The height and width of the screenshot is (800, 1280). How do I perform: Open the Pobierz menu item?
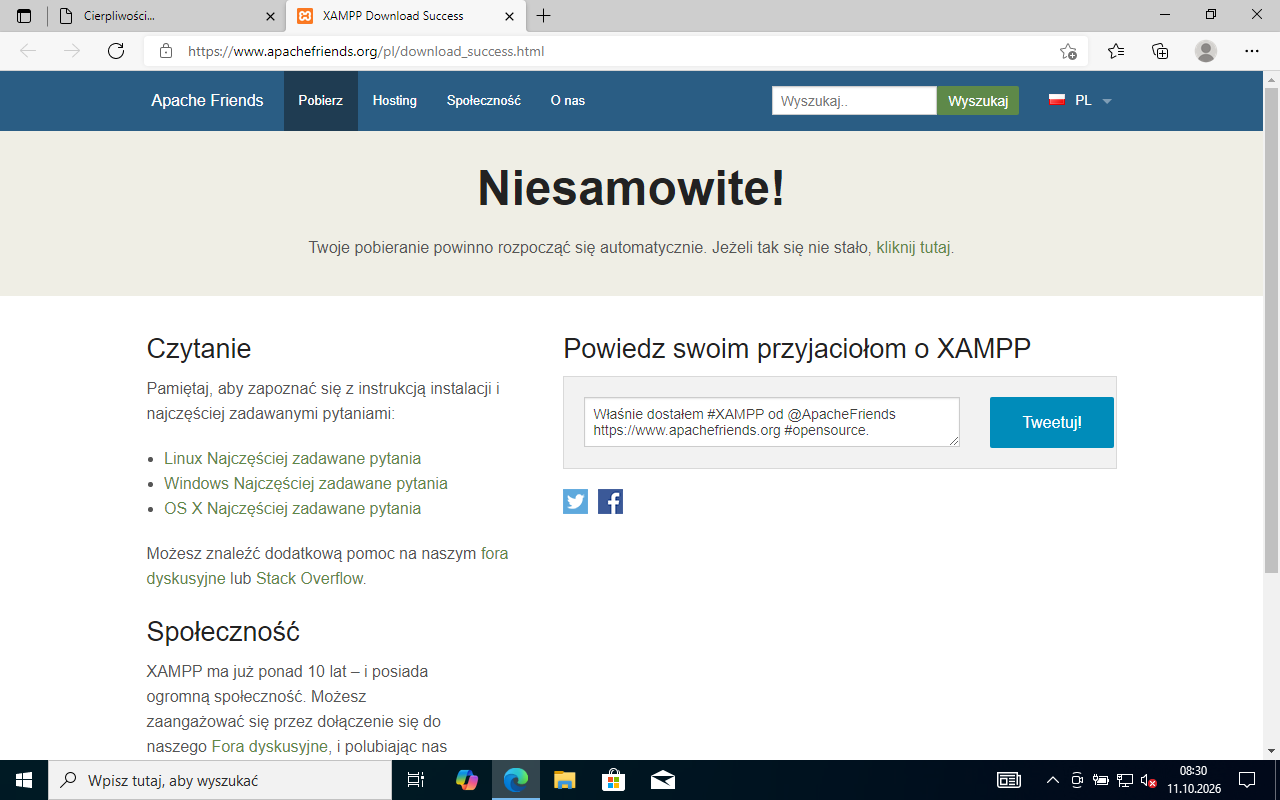[321, 101]
